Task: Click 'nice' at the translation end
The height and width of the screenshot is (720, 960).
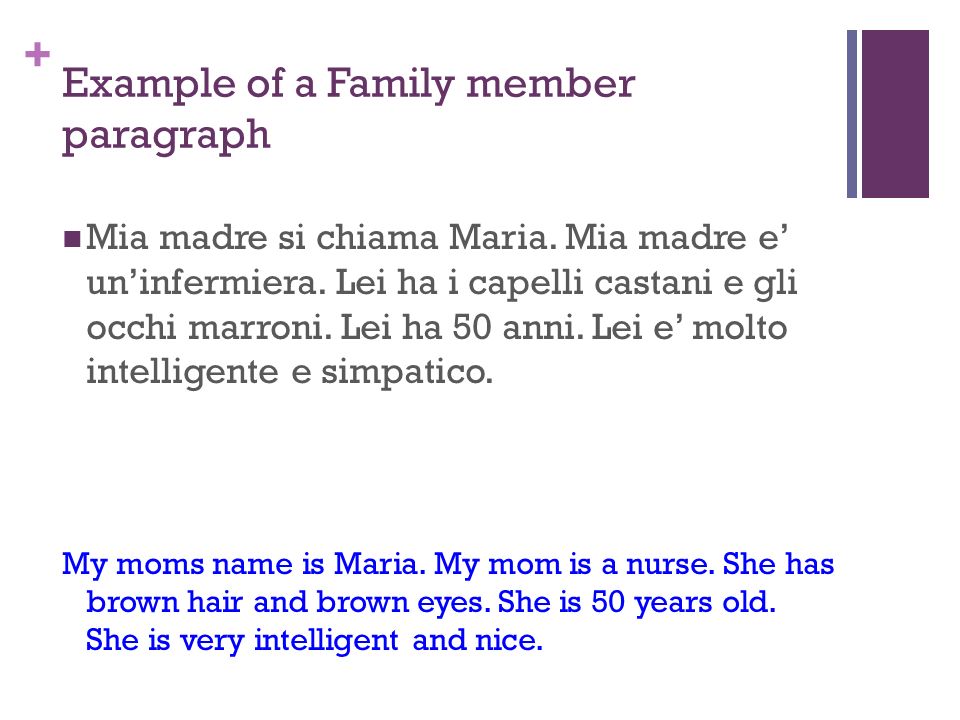Action: tap(508, 640)
